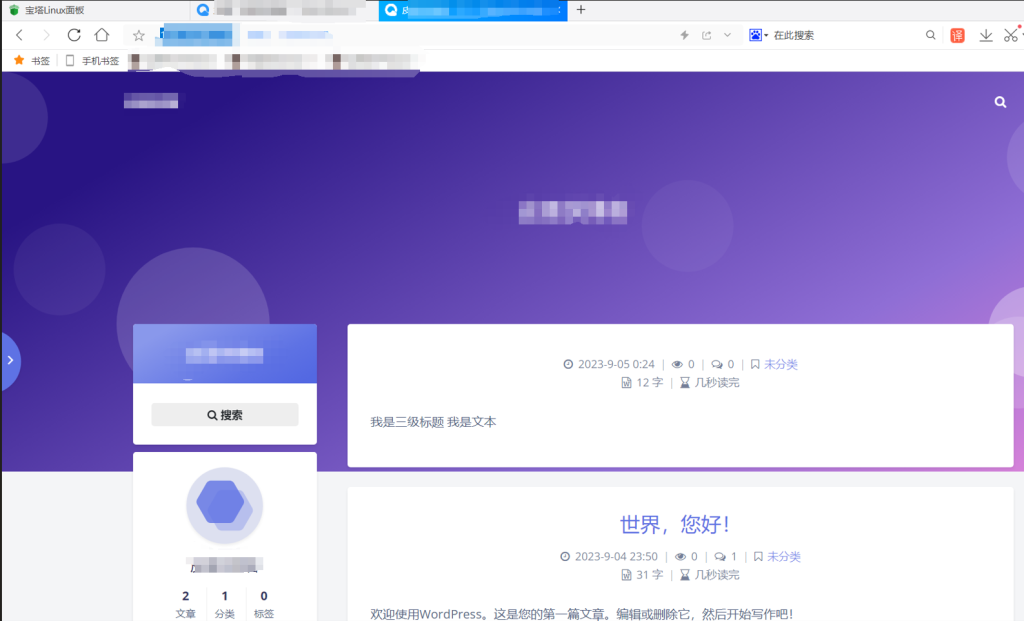The height and width of the screenshot is (621, 1024).
Task: Click the lightning speed-mode icon in the address bar
Action: pos(684,35)
